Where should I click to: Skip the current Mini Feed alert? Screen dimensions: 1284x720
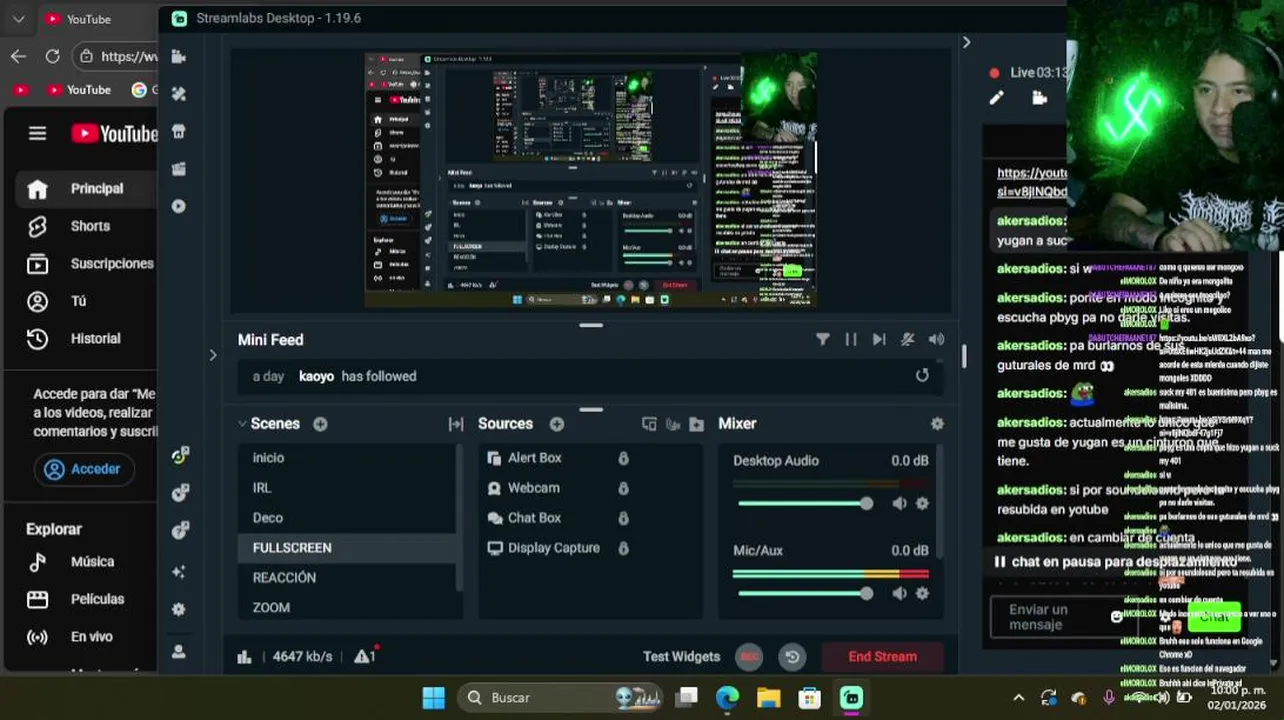(878, 339)
